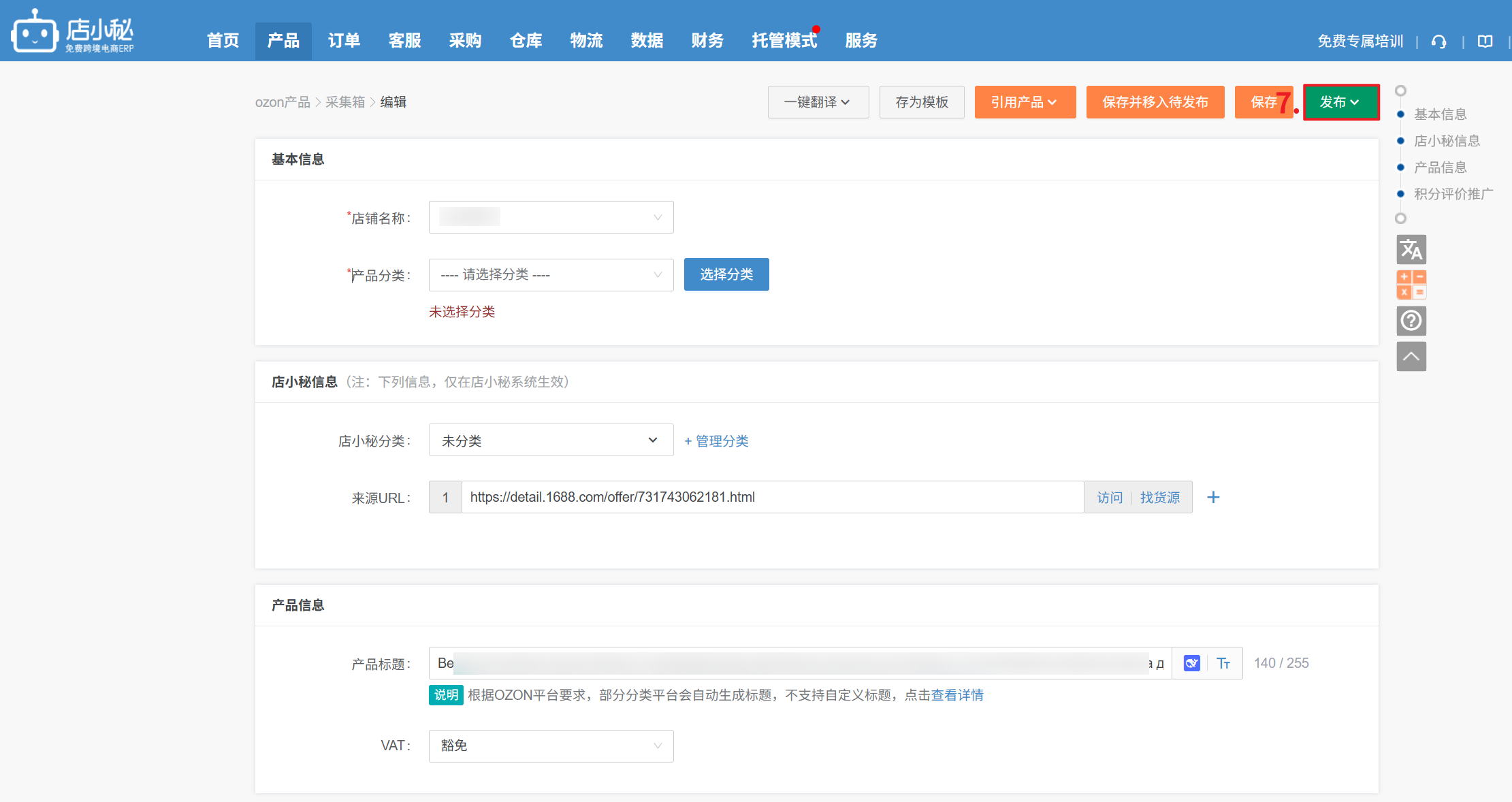1512x802 pixels.
Task: Click the blue 选择分类 button
Action: pyautogui.click(x=726, y=274)
